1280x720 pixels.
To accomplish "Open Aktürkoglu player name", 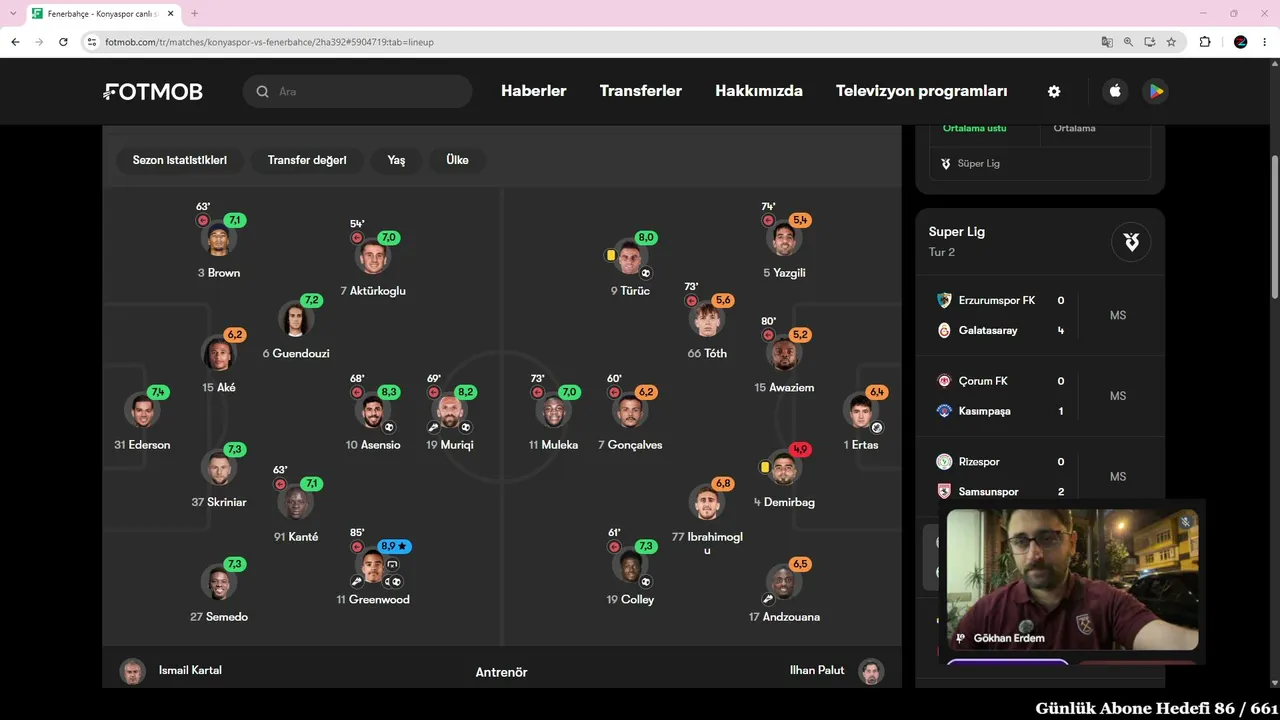I will tap(373, 291).
